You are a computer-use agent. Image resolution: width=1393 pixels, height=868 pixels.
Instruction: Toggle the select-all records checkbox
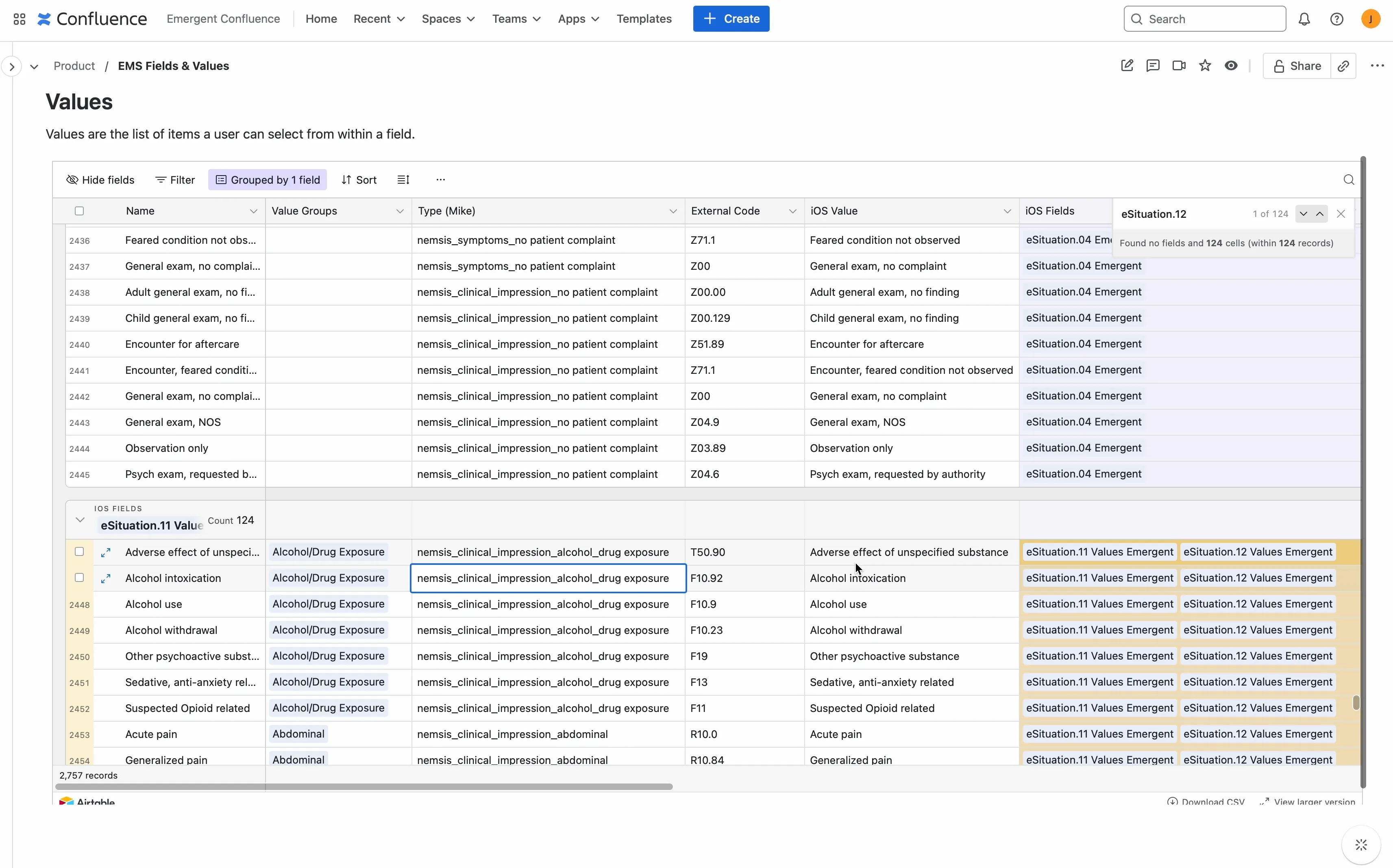[x=79, y=210]
